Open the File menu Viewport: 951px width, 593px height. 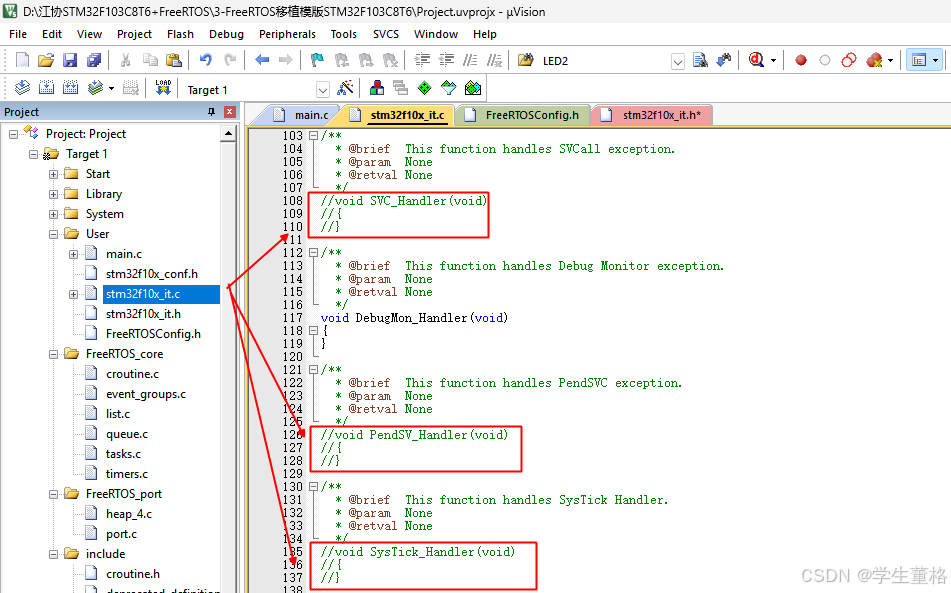18,34
